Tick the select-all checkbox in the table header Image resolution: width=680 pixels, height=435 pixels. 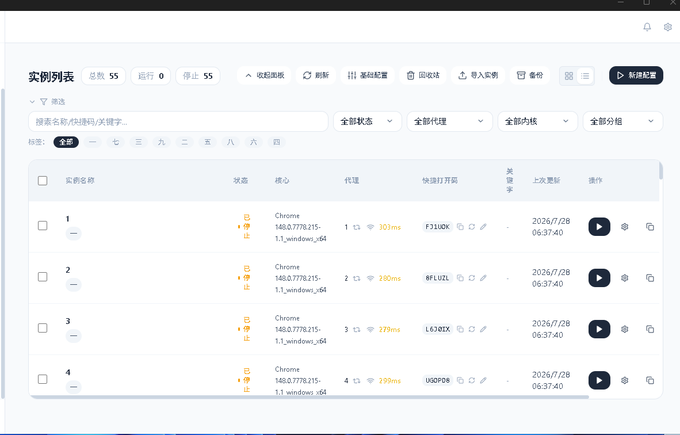[42, 180]
